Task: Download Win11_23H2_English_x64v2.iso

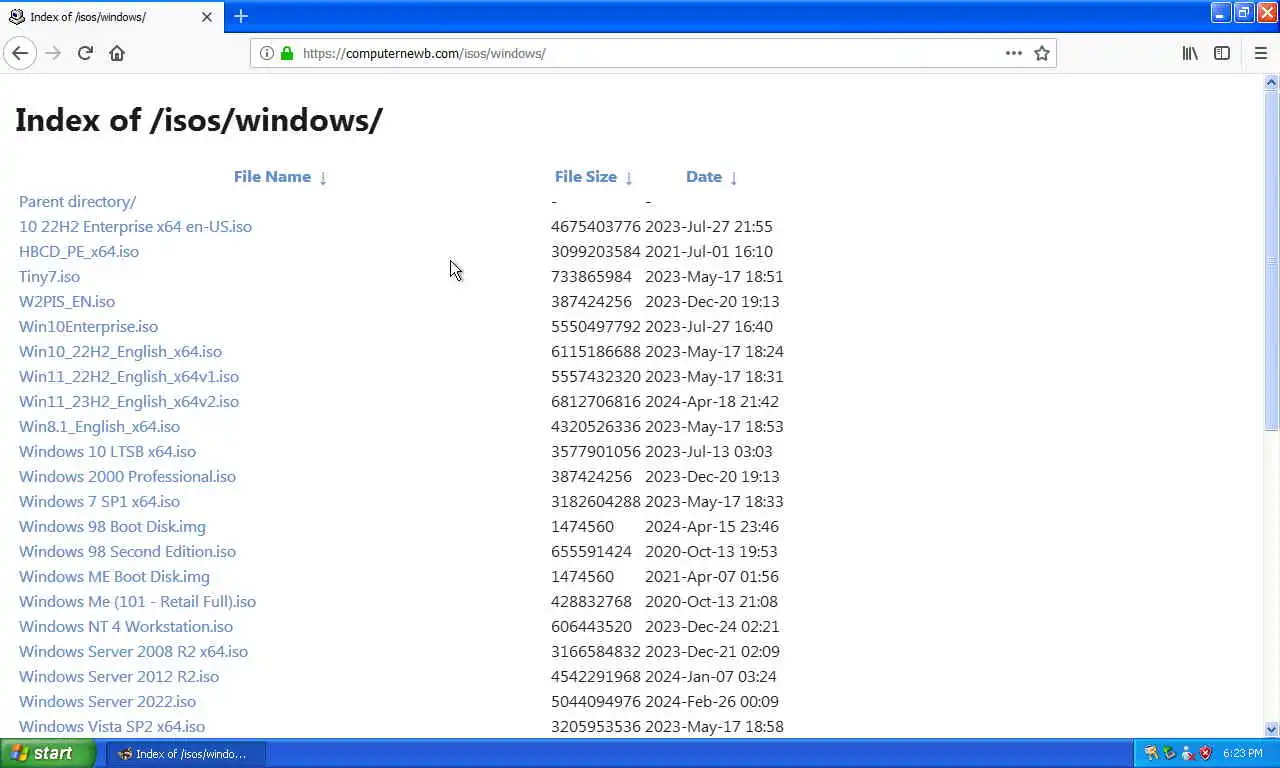Action: pyautogui.click(x=129, y=401)
